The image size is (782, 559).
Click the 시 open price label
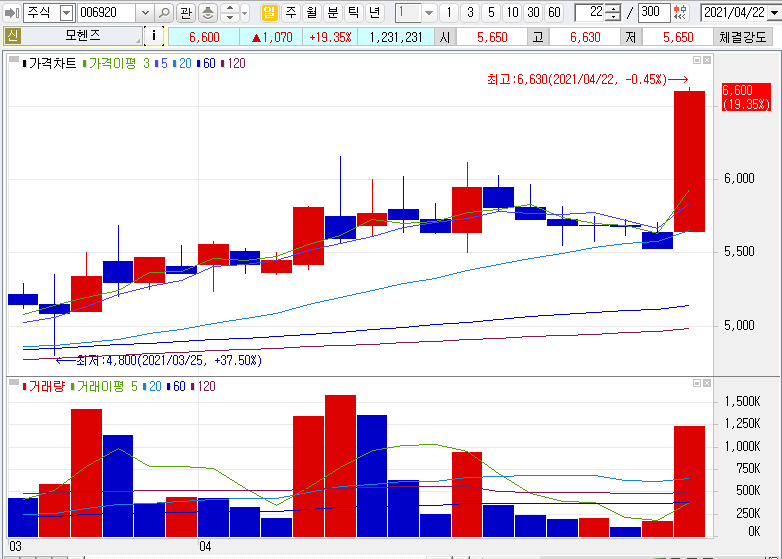tap(445, 37)
